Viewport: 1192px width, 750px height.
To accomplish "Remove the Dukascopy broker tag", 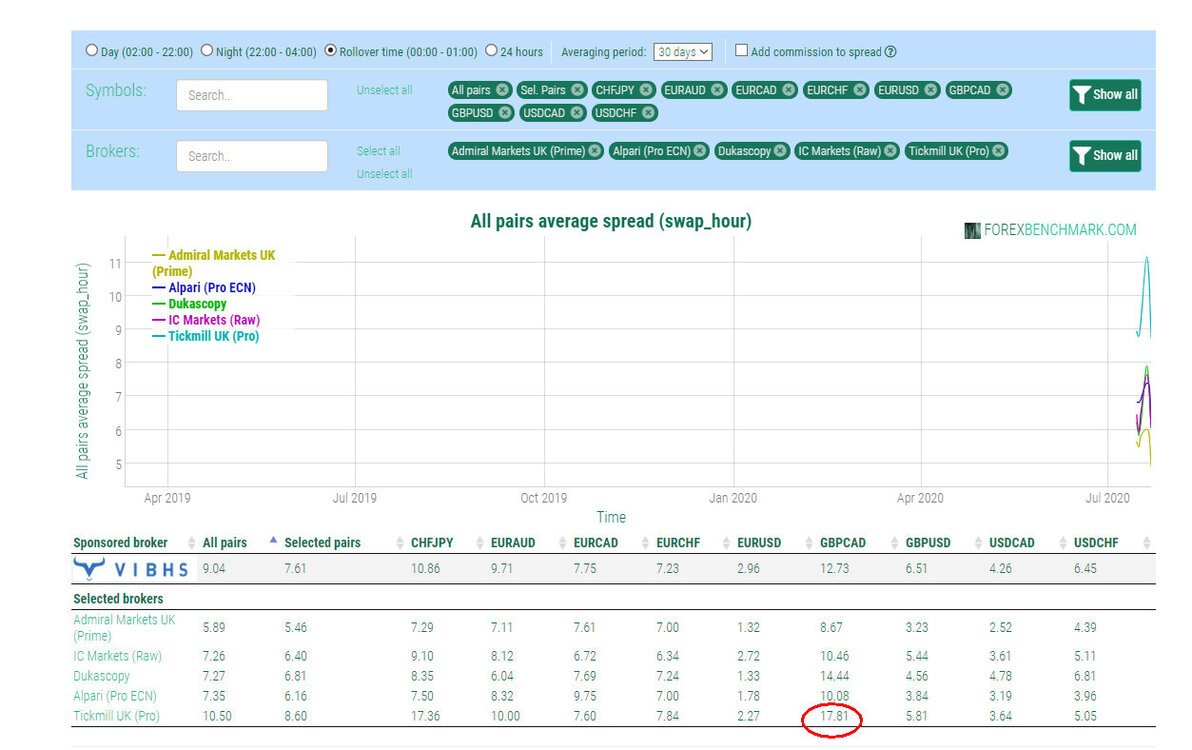I will [780, 150].
